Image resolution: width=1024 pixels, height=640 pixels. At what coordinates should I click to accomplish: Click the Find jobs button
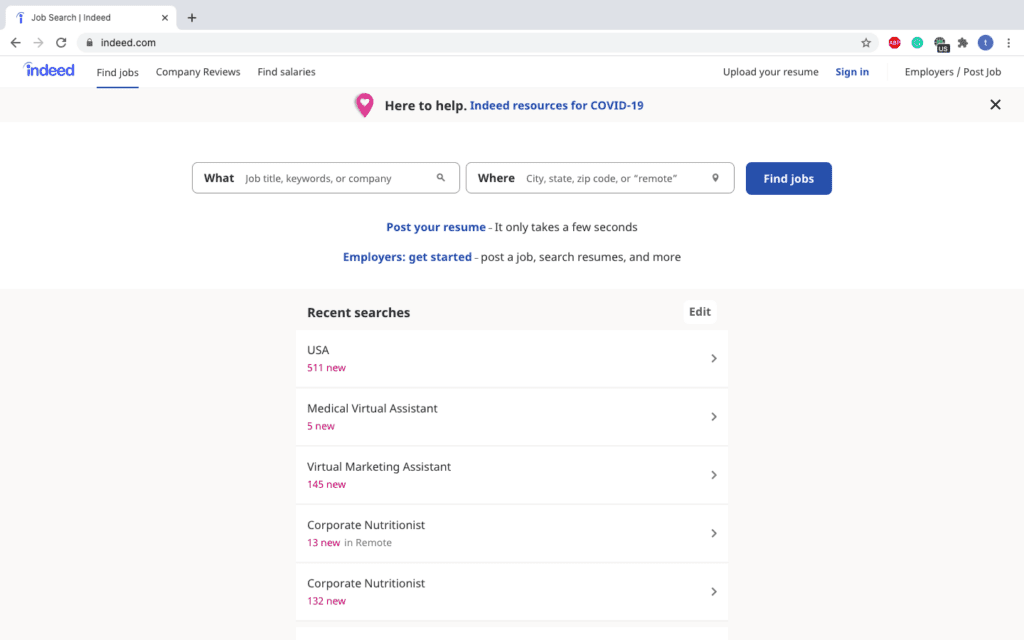pos(788,177)
